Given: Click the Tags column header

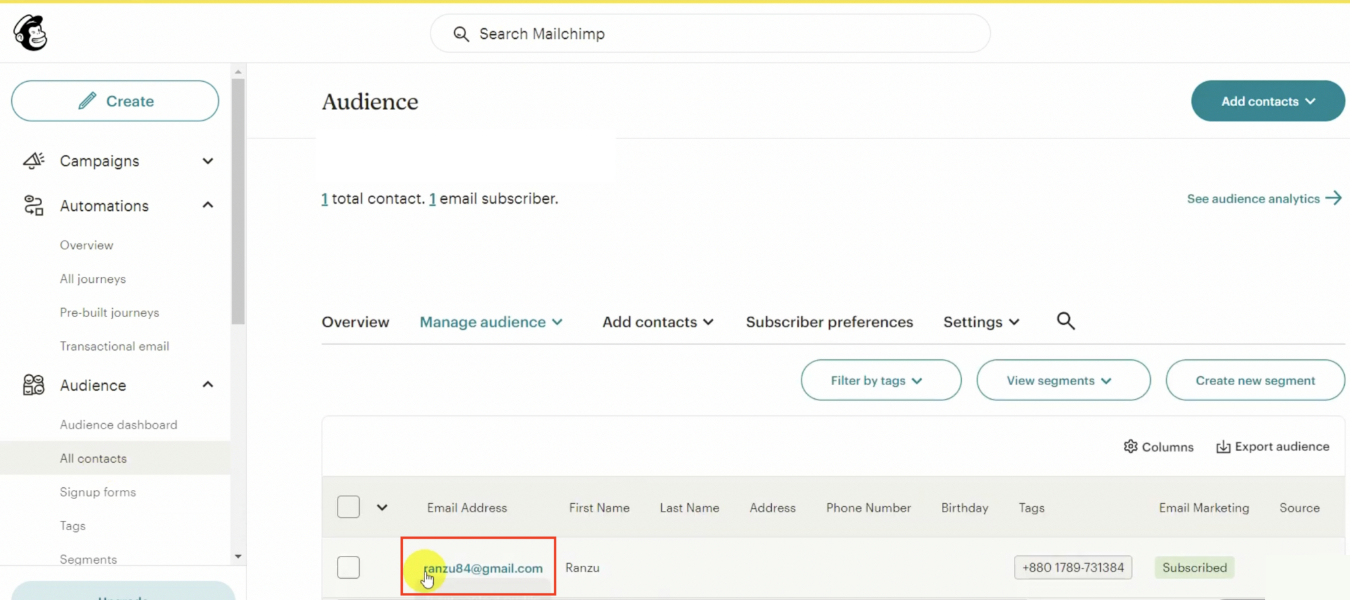Looking at the screenshot, I should (x=1031, y=508).
